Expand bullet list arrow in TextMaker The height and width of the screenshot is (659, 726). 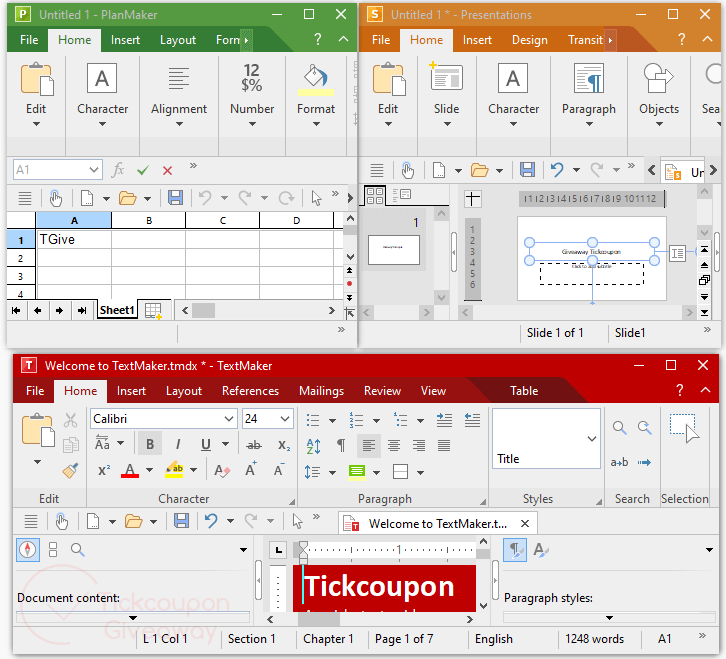332,421
